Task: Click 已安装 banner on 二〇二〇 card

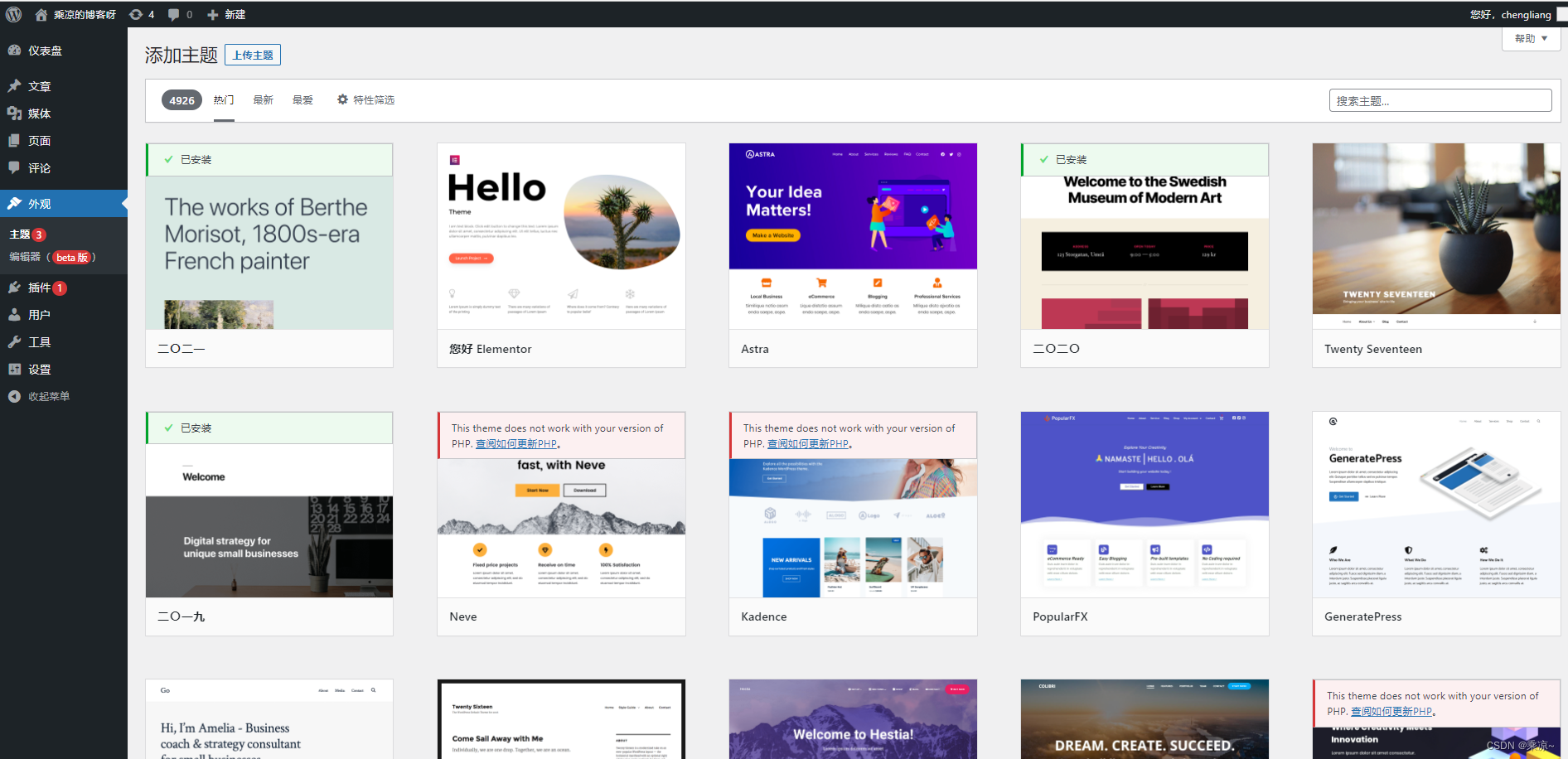Action: 1145,160
